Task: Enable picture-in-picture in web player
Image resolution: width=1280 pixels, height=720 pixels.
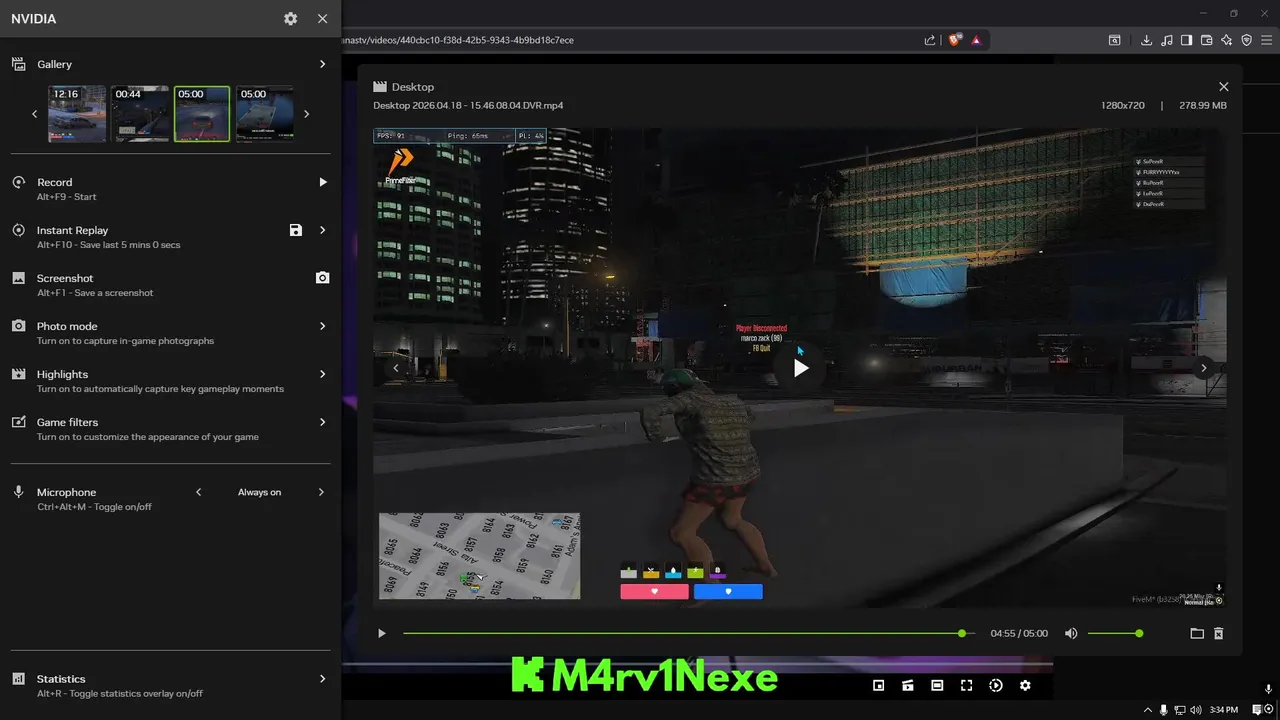Action: click(879, 685)
